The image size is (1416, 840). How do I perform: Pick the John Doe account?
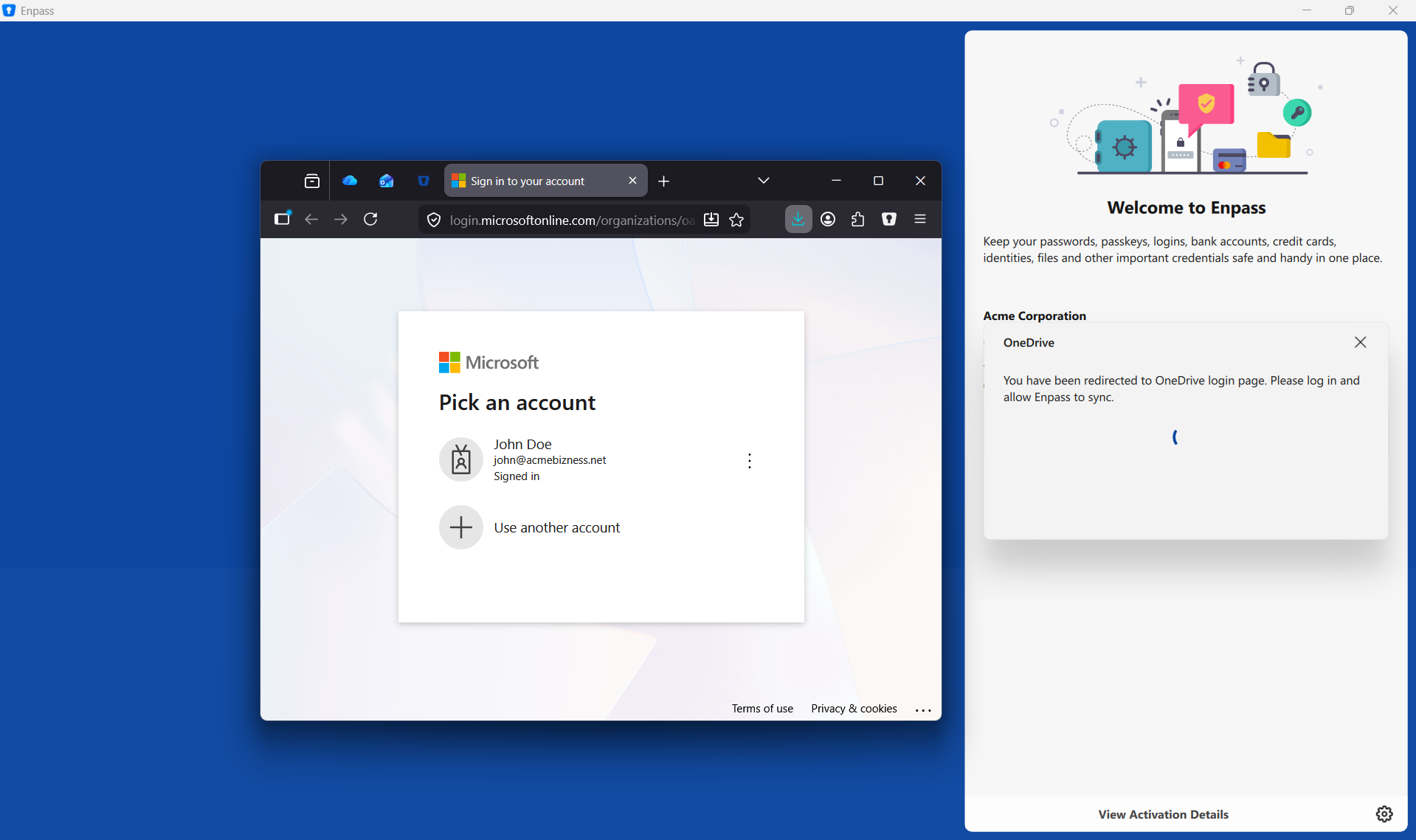coord(601,460)
